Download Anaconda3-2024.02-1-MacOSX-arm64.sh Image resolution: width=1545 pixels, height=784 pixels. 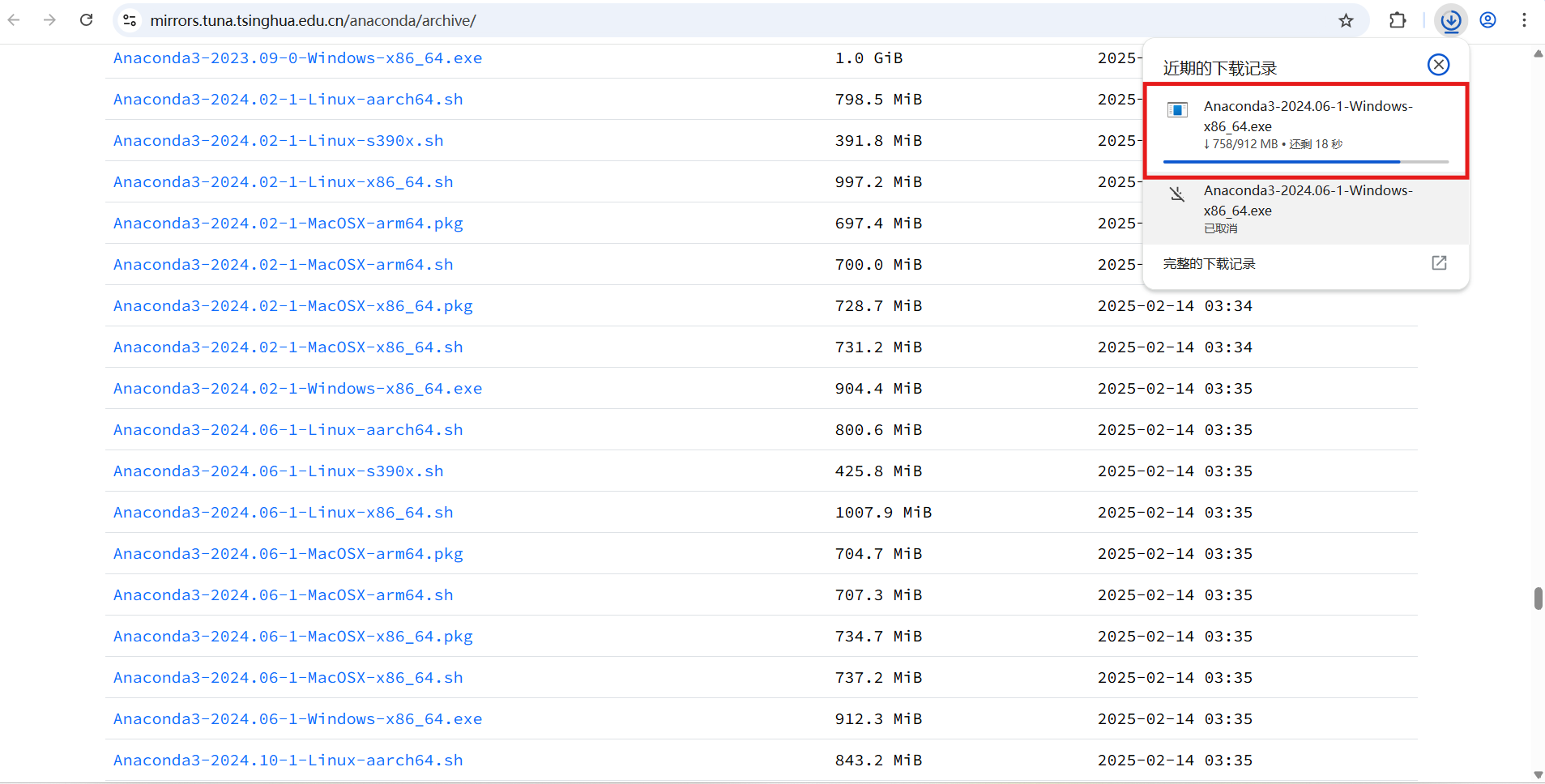pos(283,265)
